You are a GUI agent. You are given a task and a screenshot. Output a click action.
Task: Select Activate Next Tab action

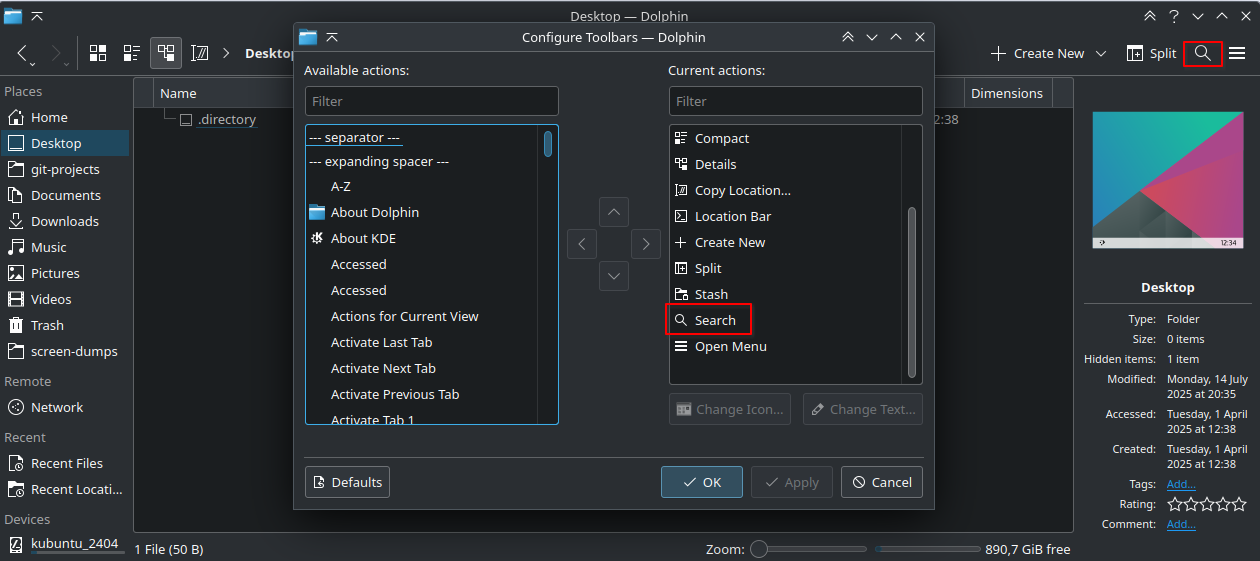point(422,368)
